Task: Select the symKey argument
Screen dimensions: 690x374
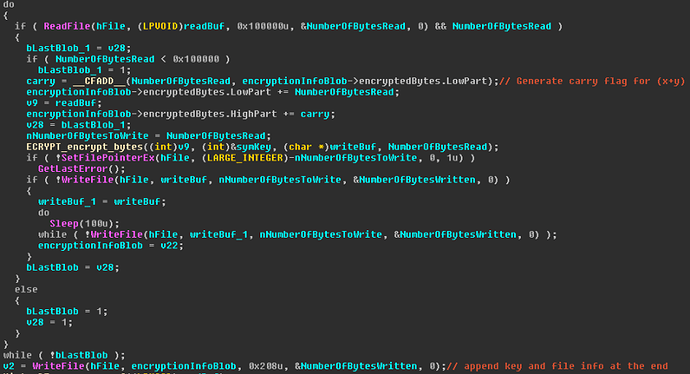Action: click(254, 147)
